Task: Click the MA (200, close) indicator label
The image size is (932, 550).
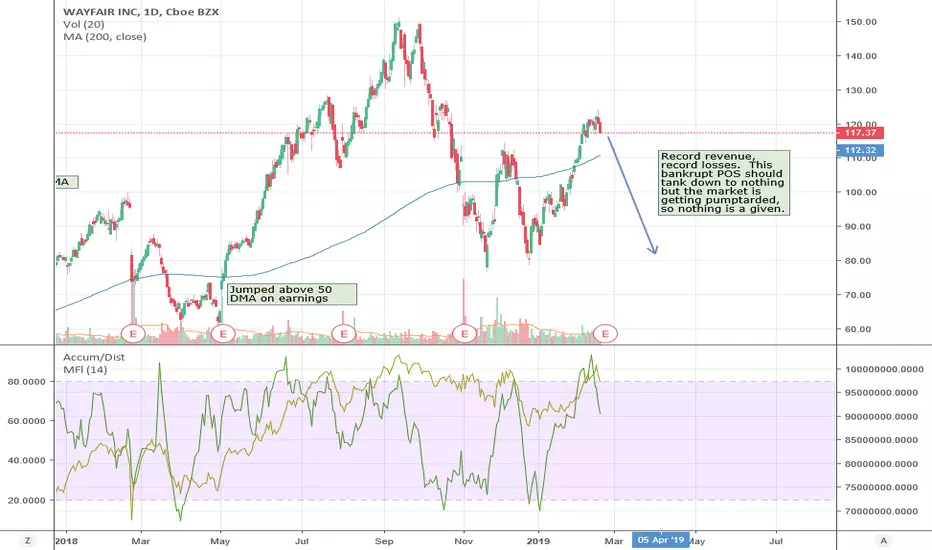Action: coord(105,37)
